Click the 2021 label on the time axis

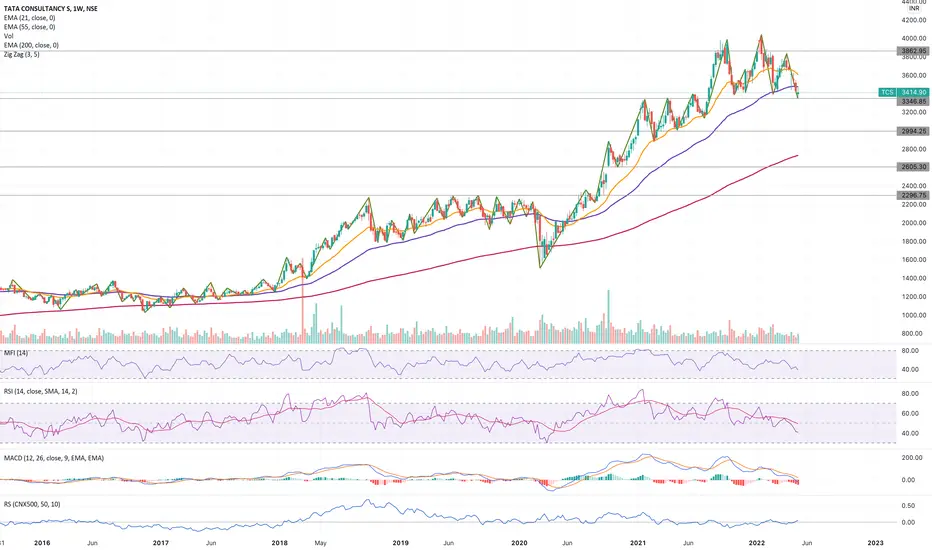click(x=638, y=543)
